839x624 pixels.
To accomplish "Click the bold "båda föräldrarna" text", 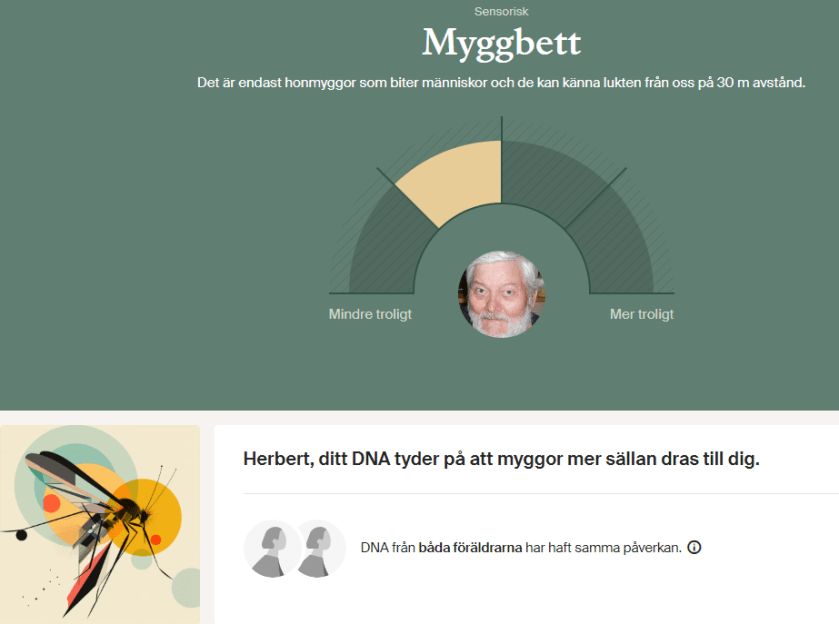I will pos(470,548).
